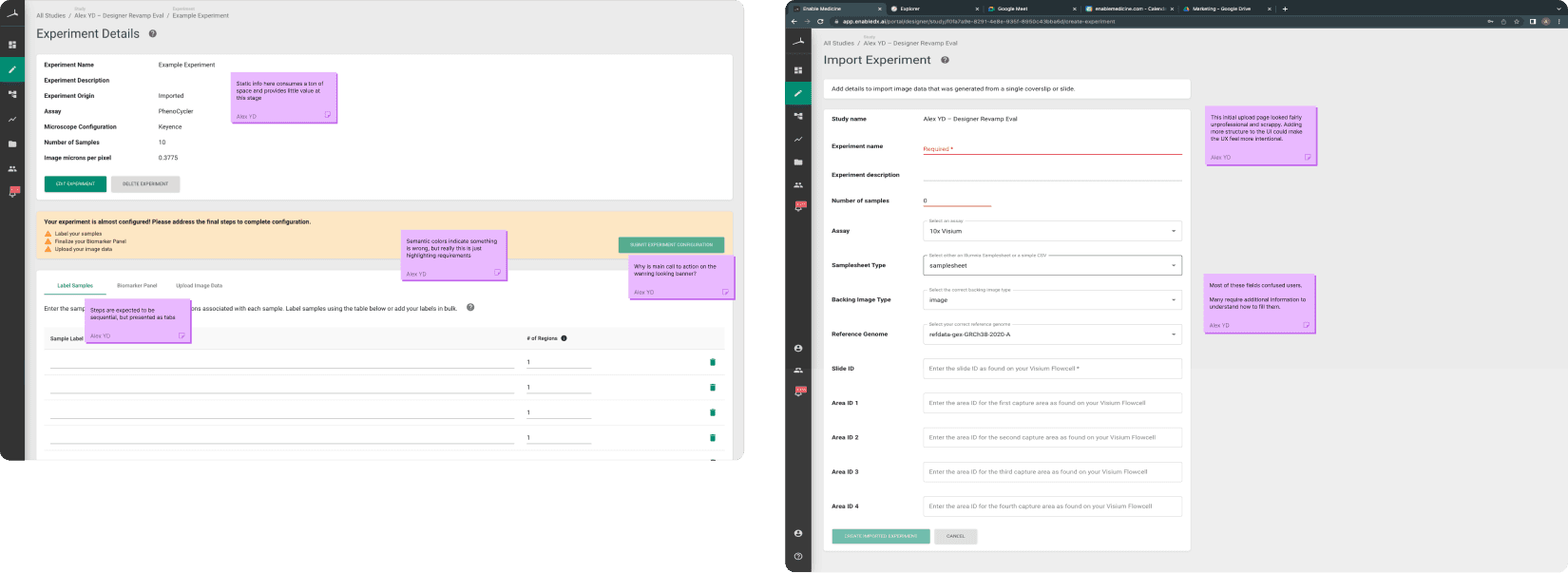Open dashboard icon in Import Experiment sidebar
Image resolution: width=1568 pixels, height=573 pixels.
tap(798, 70)
